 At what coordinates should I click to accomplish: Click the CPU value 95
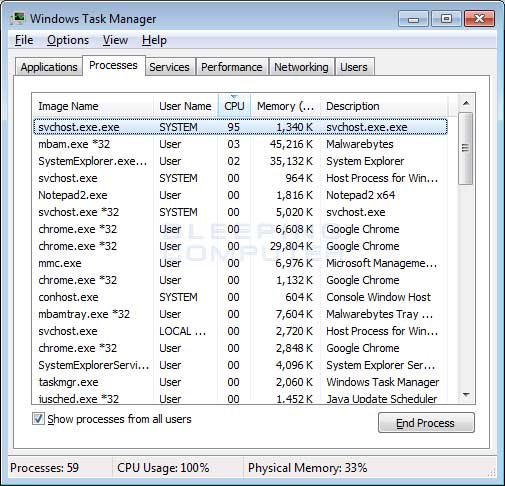click(x=233, y=127)
